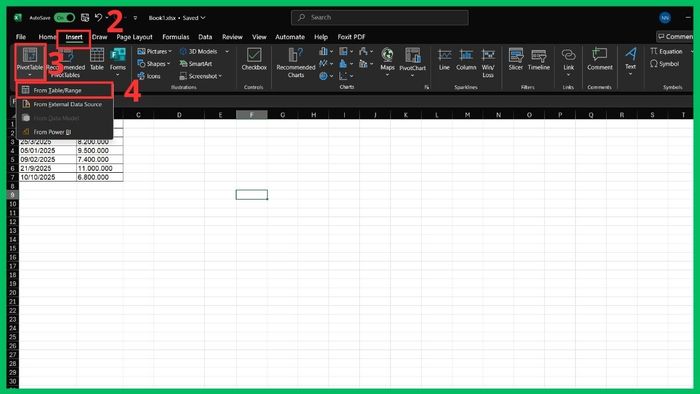Insert a new Comment from ribbon
Image resolution: width=700 pixels, height=394 pixels.
point(600,59)
